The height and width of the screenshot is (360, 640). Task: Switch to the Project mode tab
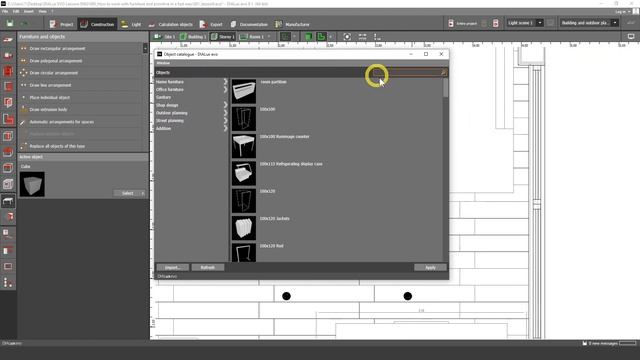coord(62,24)
